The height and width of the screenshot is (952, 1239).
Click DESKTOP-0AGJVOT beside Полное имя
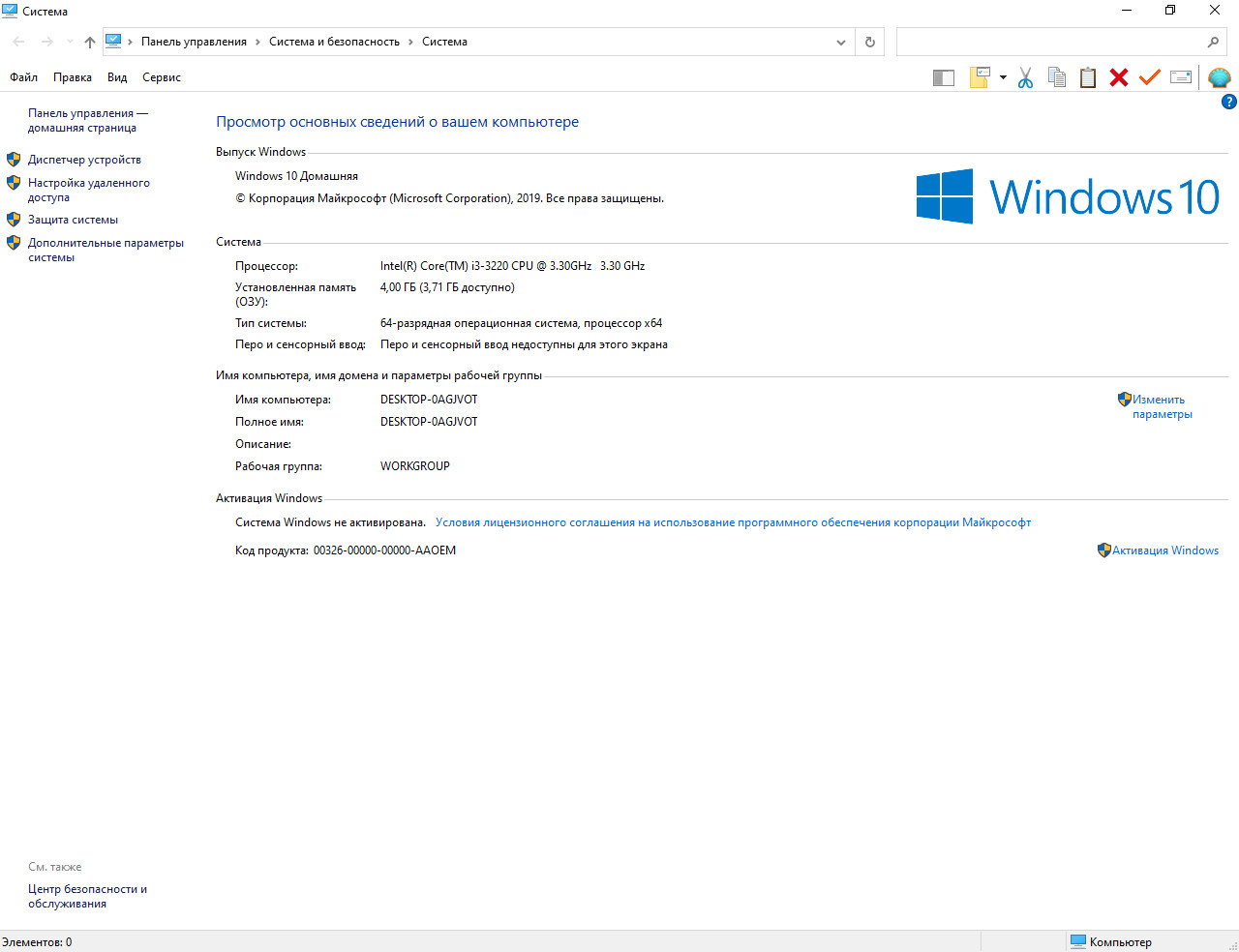click(429, 422)
